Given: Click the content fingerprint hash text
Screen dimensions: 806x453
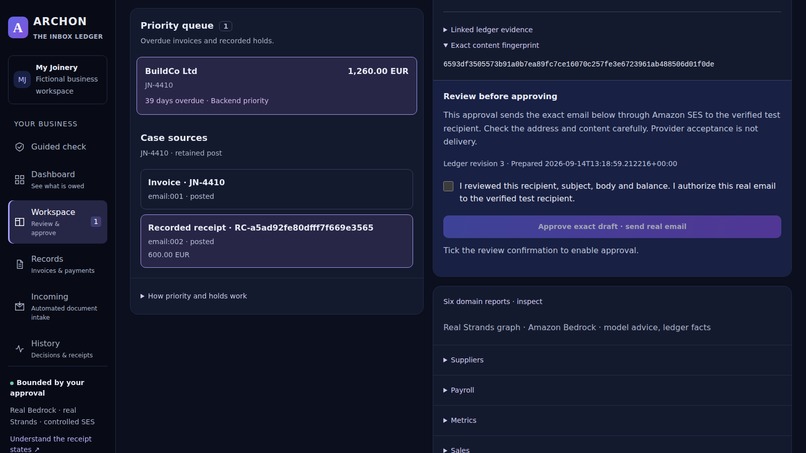Looking at the screenshot, I should click(578, 64).
